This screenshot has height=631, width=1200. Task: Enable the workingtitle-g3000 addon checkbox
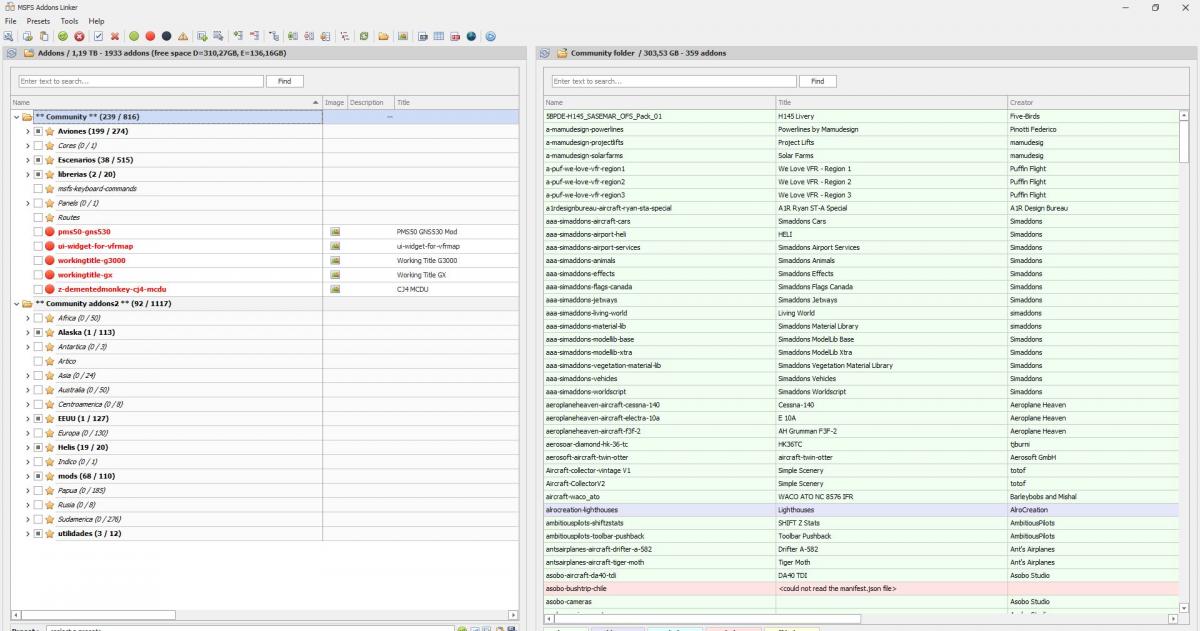(x=38, y=260)
